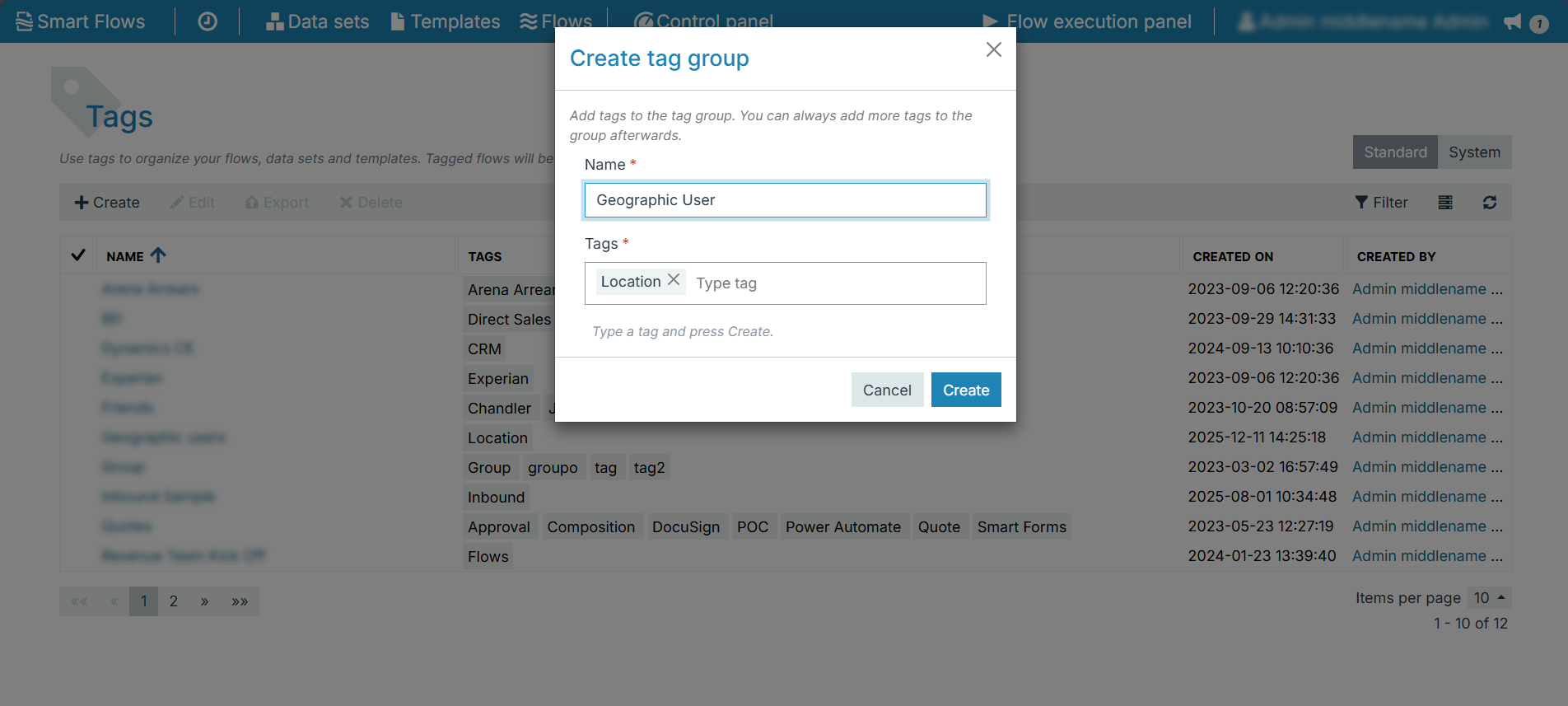Click the Name input field
Viewport: 1568px width, 706px height.
pyautogui.click(x=785, y=200)
